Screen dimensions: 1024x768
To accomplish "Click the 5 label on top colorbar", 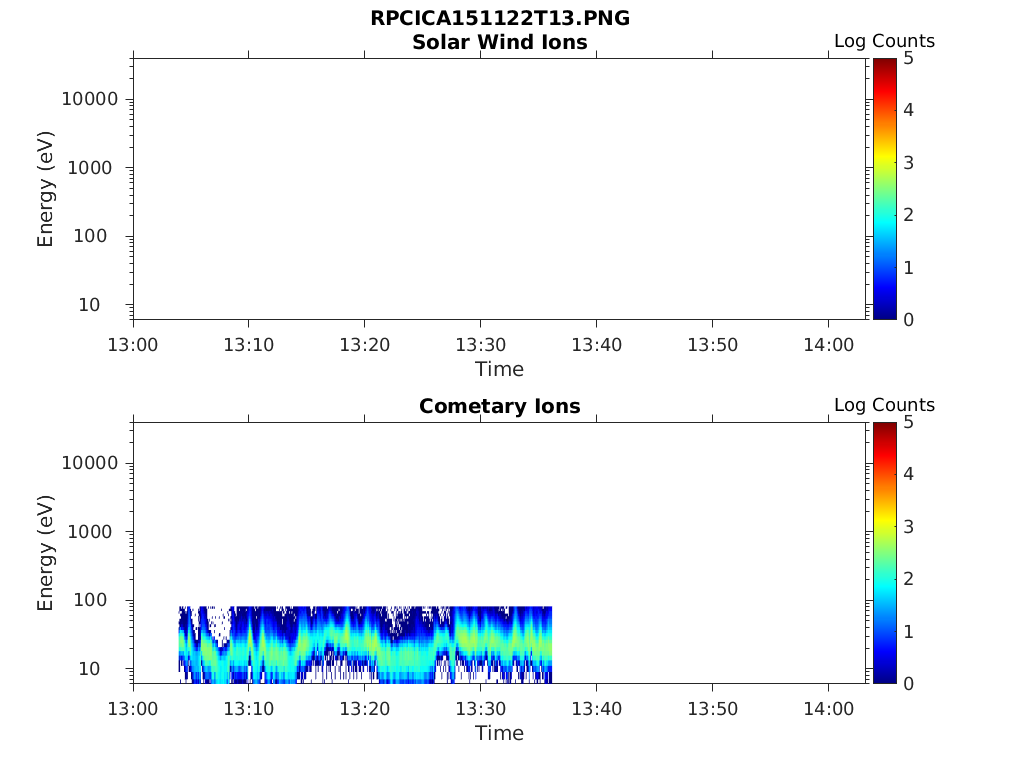I will tap(908, 59).
